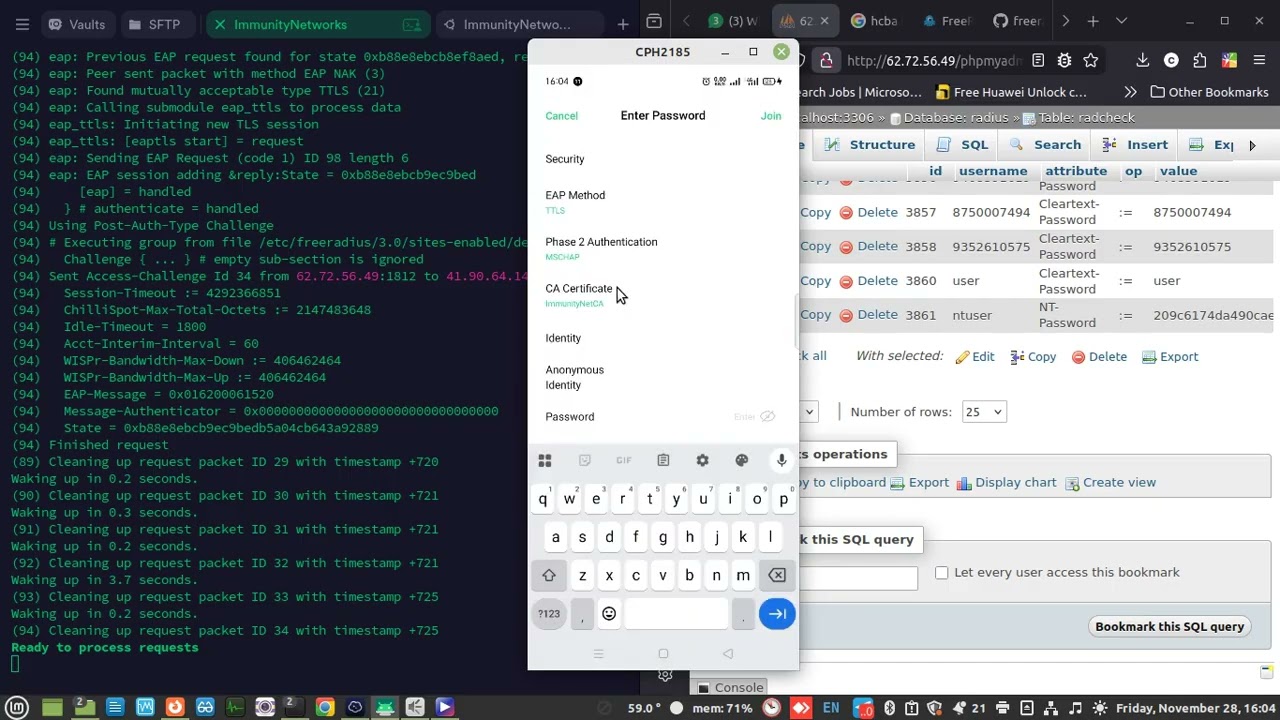Switch to phpMyAdmin Search tab
Viewport: 1280px width, 720px height.
[1046, 145]
